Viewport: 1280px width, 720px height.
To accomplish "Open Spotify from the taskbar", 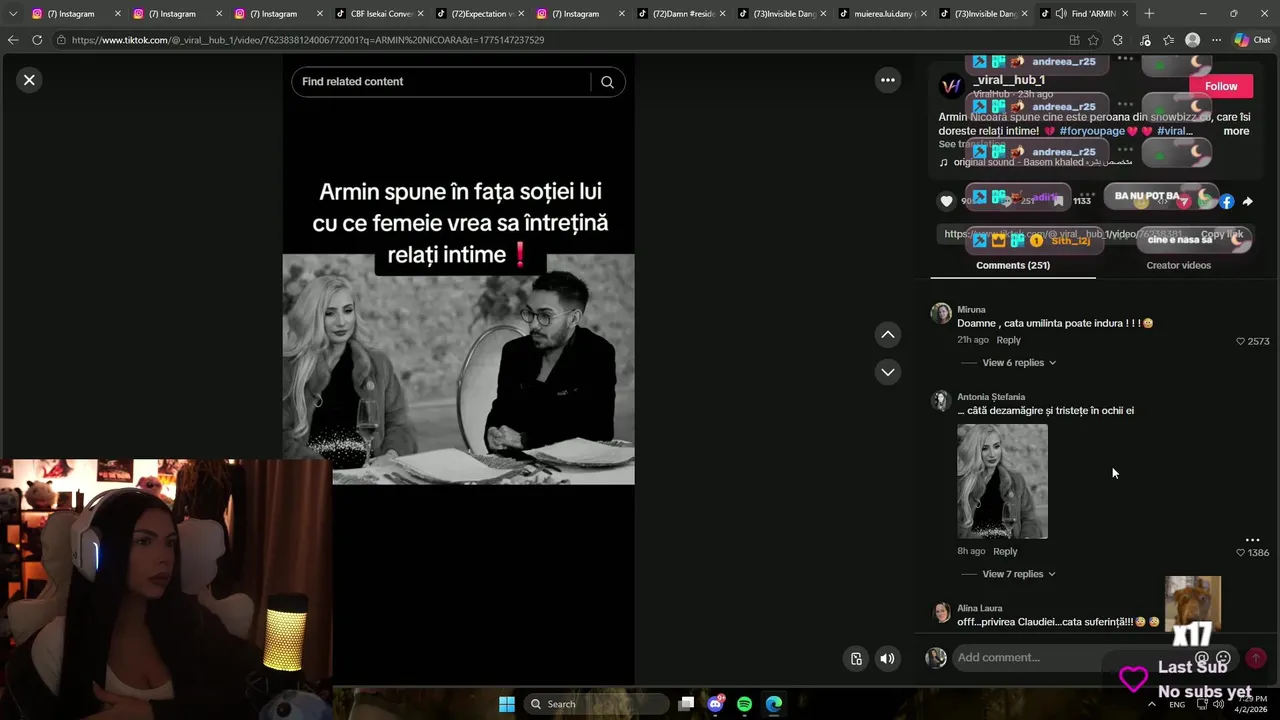I will [745, 704].
